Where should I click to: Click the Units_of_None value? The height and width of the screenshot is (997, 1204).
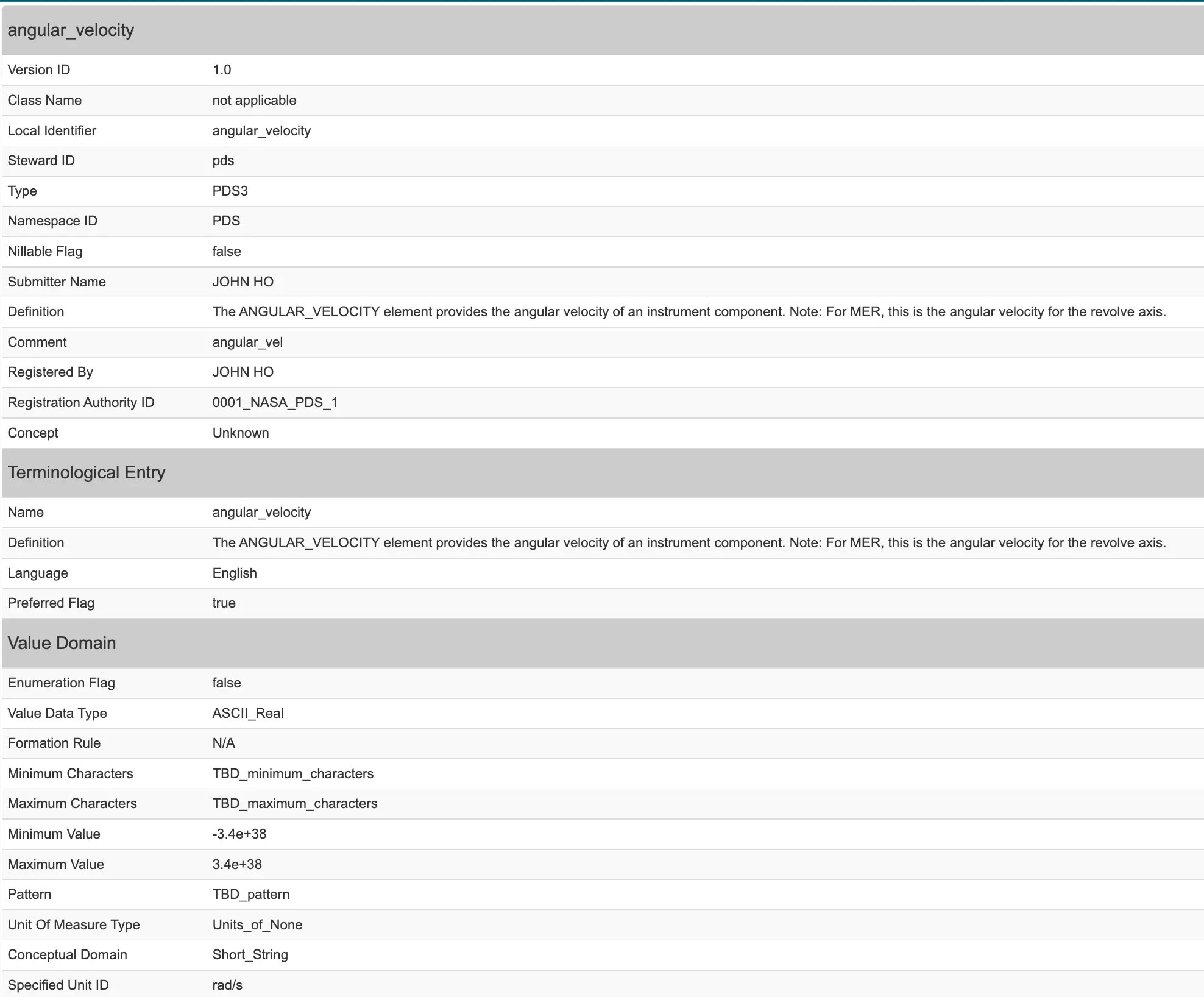tap(257, 925)
